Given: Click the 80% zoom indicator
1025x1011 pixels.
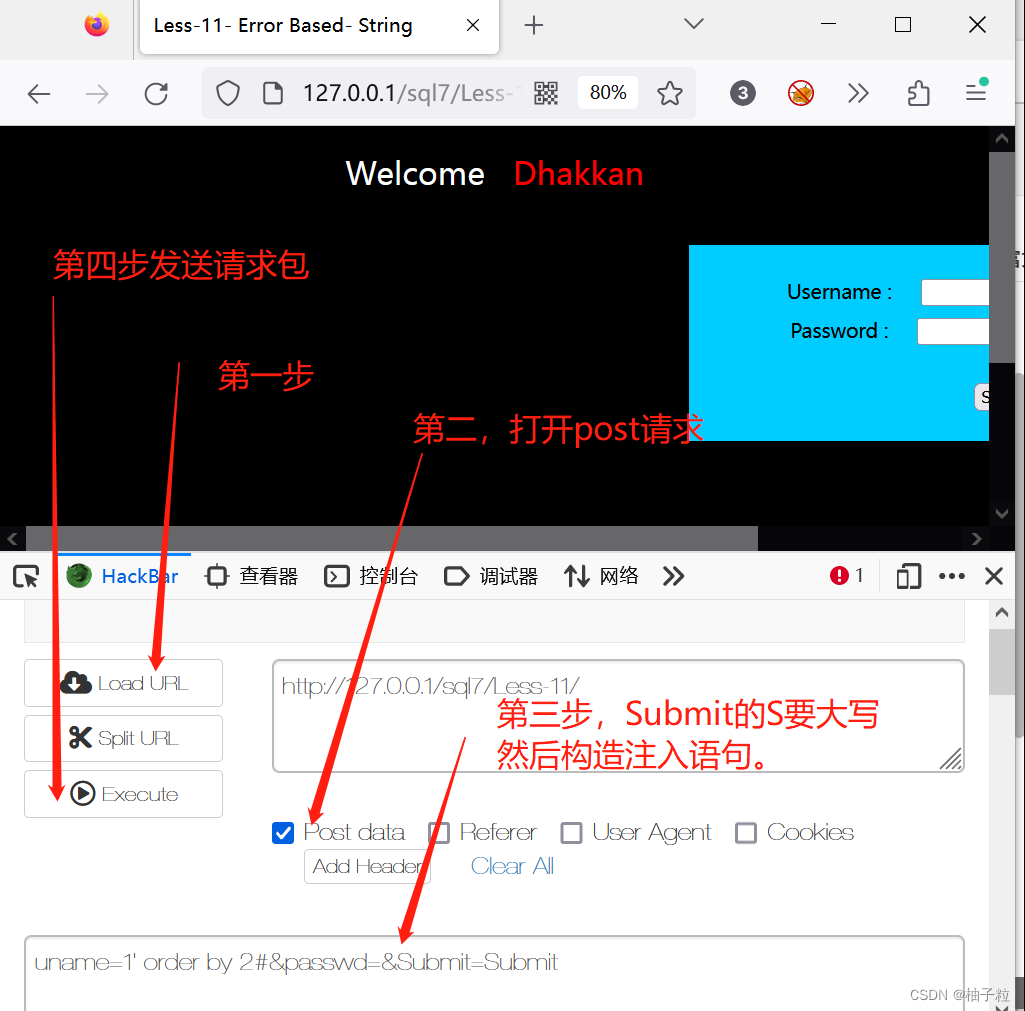Looking at the screenshot, I should point(607,92).
